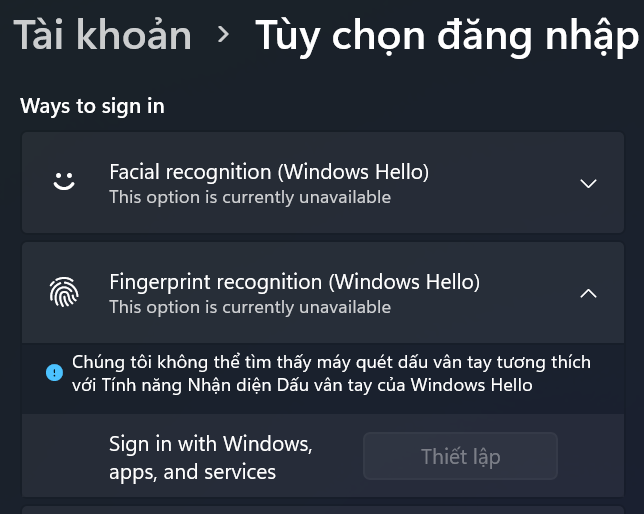Click the blue info exclamation icon
This screenshot has height=514, width=644.
[54, 373]
